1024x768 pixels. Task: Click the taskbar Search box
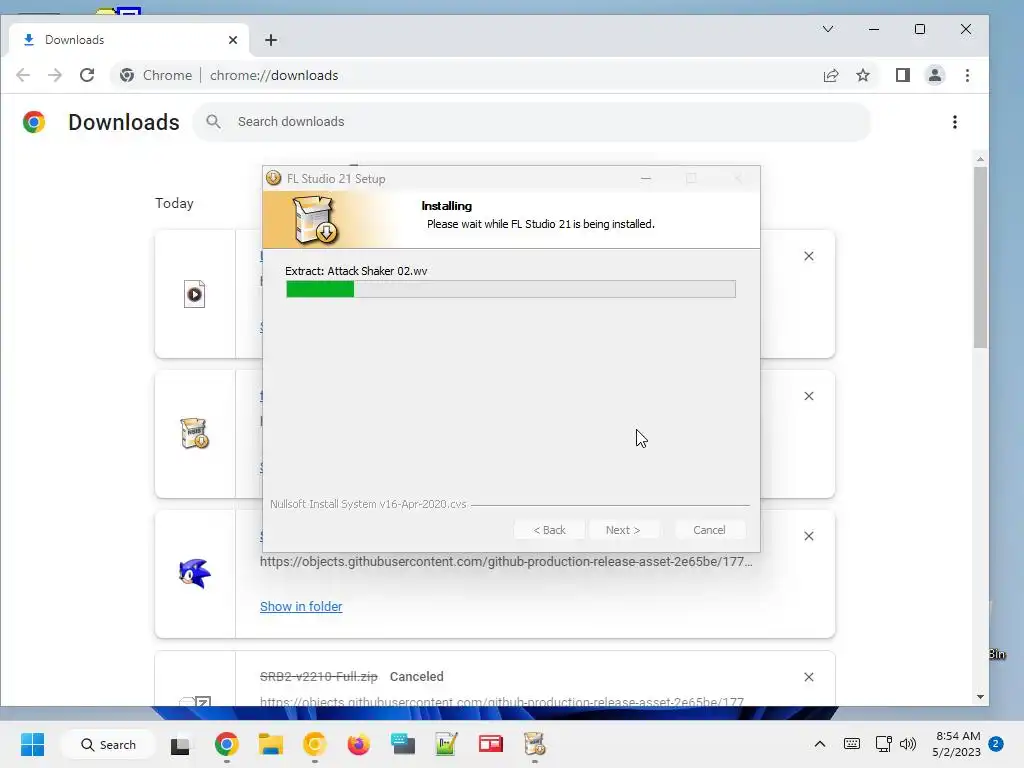(108, 744)
